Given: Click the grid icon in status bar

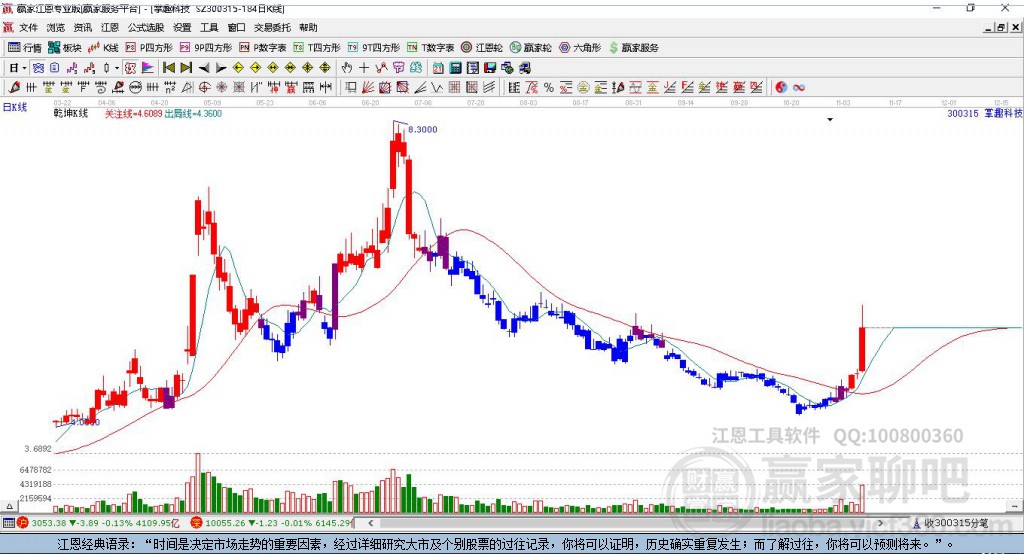Looking at the screenshot, I should (8, 523).
